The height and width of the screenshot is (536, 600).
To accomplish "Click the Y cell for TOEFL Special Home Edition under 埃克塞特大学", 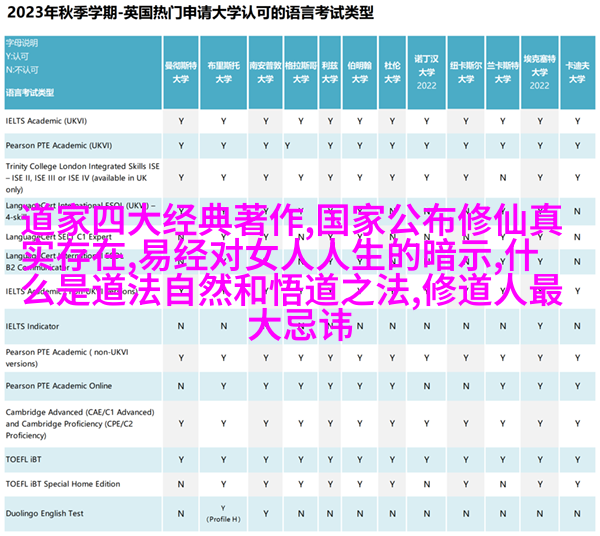I will tap(540, 484).
